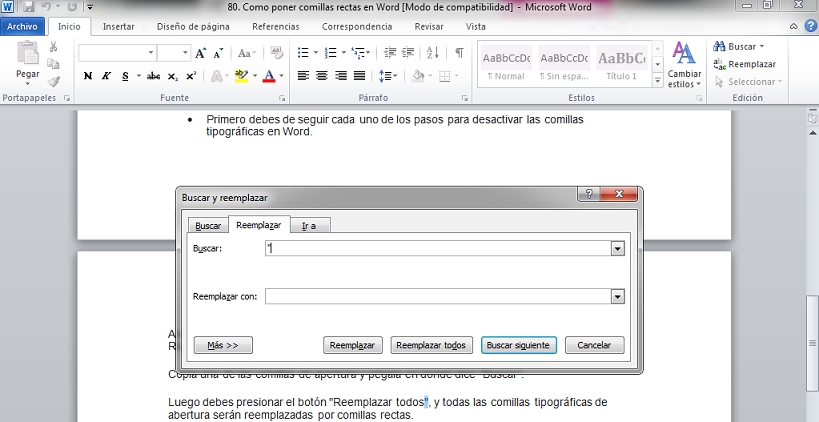Image resolution: width=819 pixels, height=422 pixels.
Task: Apply the Título 1 style
Action: (x=622, y=64)
